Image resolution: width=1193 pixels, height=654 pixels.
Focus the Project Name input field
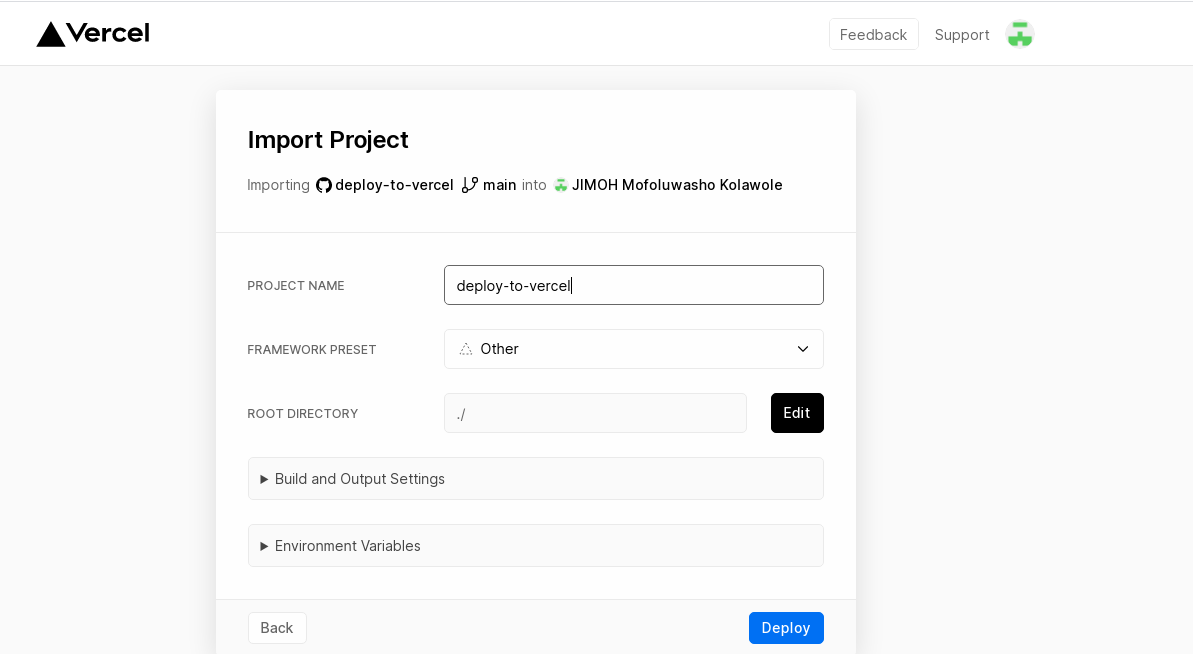634,285
